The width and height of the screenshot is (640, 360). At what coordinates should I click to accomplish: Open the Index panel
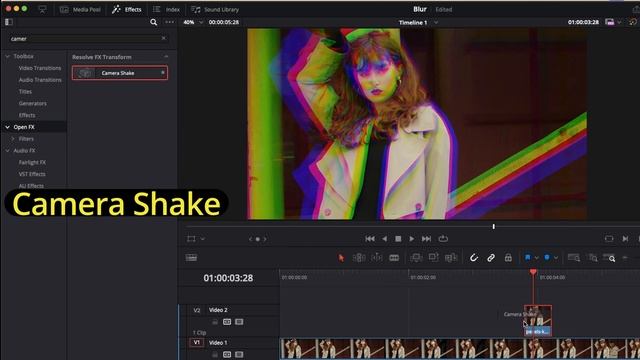(166, 9)
